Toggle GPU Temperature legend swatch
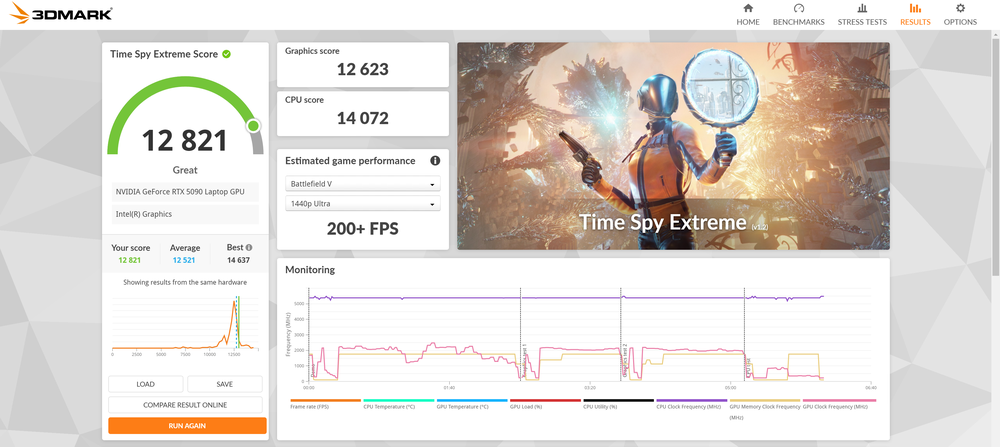The height and width of the screenshot is (447, 1000). click(x=471, y=400)
